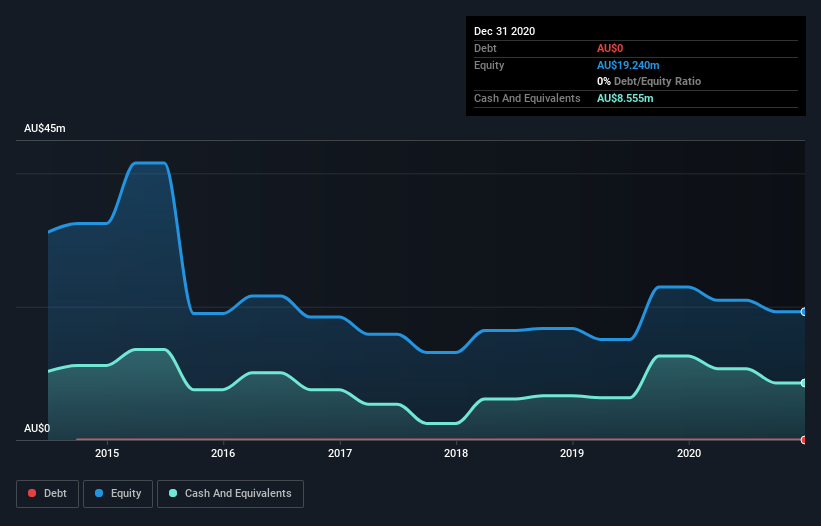This screenshot has width=821, height=526.
Task: Click the Equity row label in tooltip
Action: 489,65
